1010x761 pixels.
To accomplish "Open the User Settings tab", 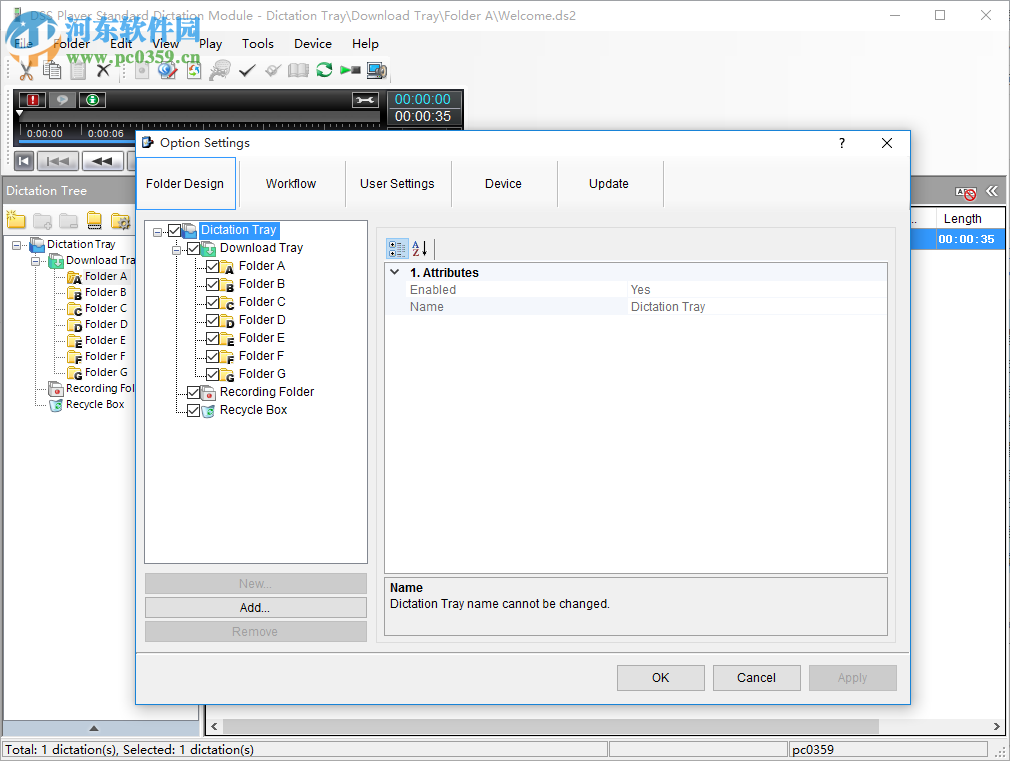I will [397, 184].
